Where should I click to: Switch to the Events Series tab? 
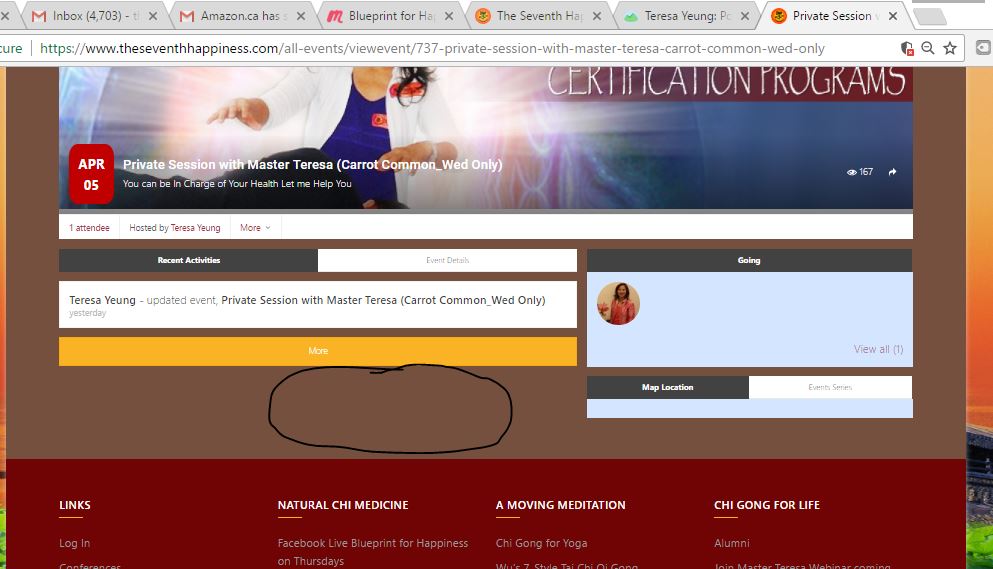(x=830, y=387)
